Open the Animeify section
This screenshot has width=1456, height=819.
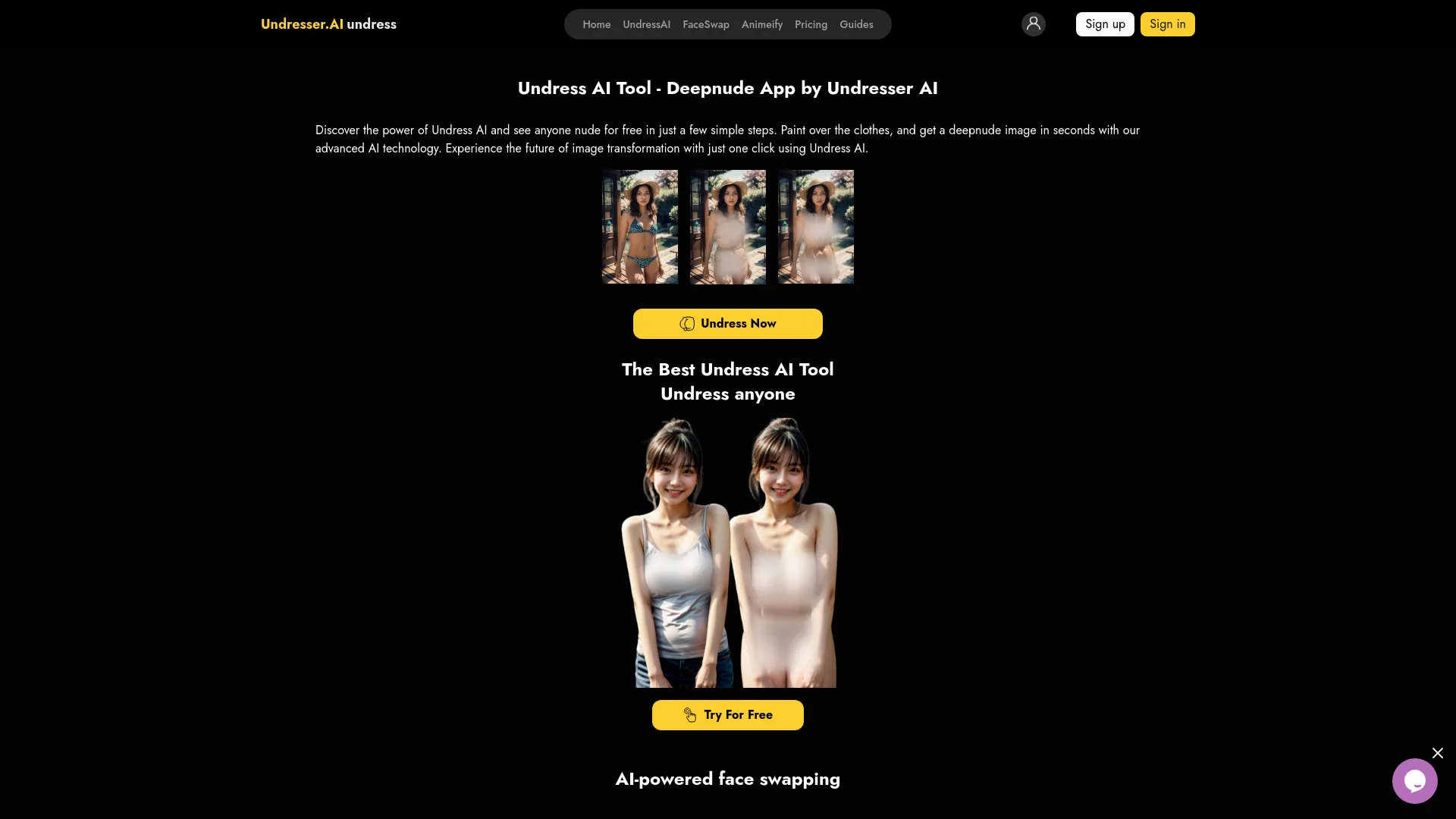coord(761,23)
